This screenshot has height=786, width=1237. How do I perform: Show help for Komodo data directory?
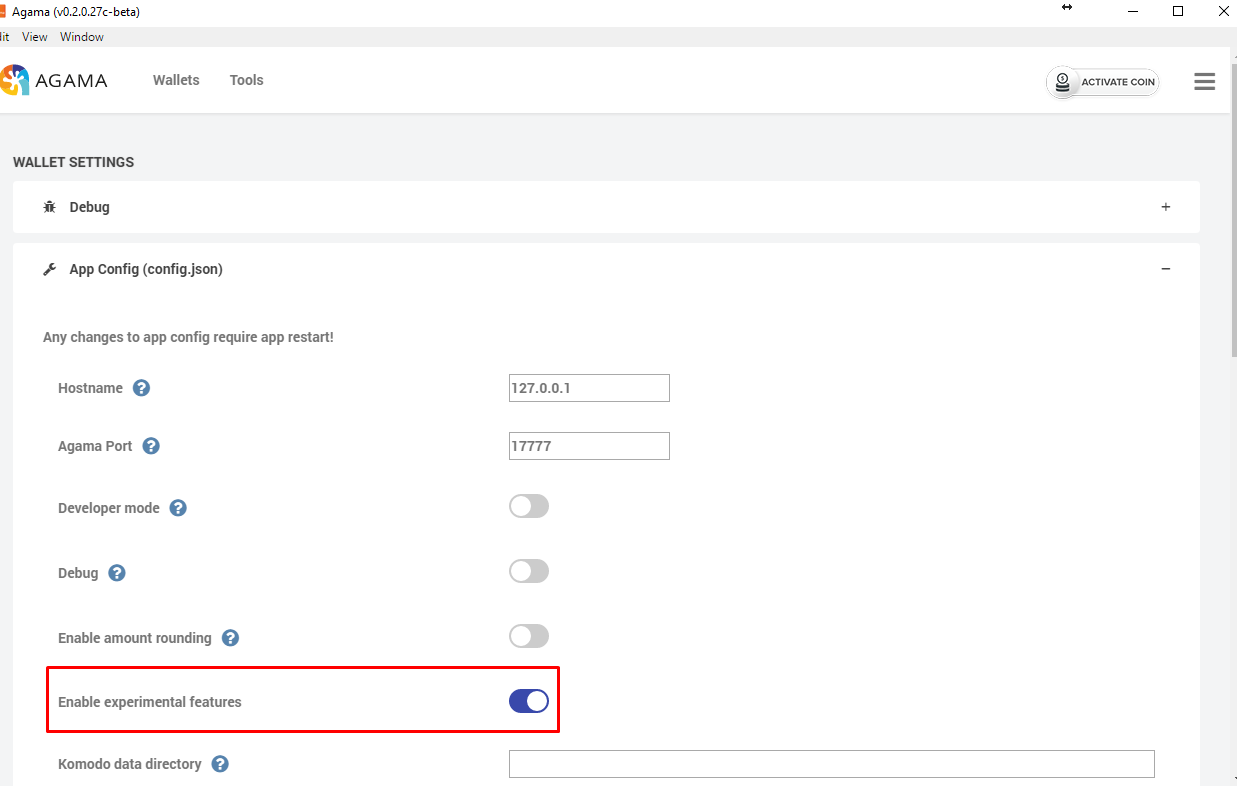click(x=220, y=764)
